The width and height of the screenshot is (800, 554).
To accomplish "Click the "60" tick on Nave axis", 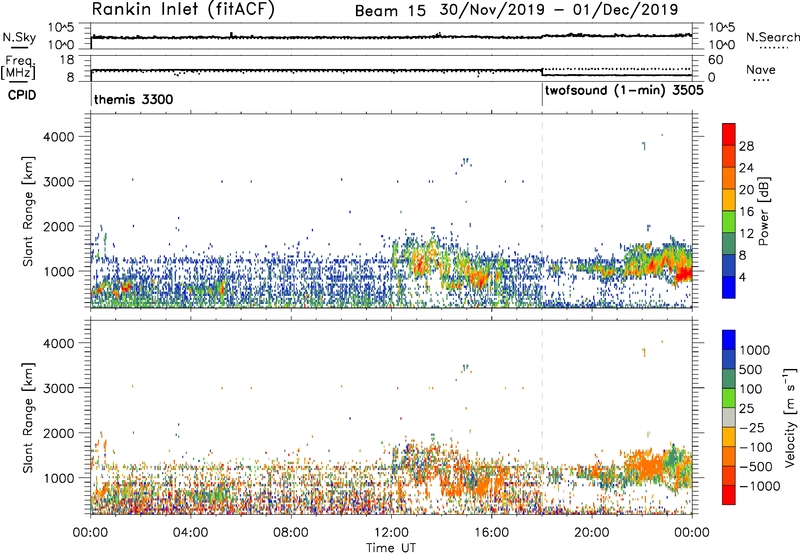I will (x=716, y=60).
